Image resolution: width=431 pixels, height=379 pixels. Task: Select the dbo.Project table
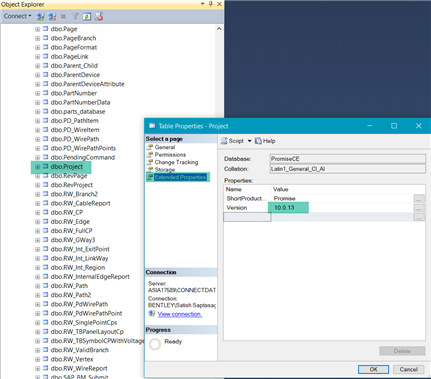pyautogui.click(x=67, y=167)
